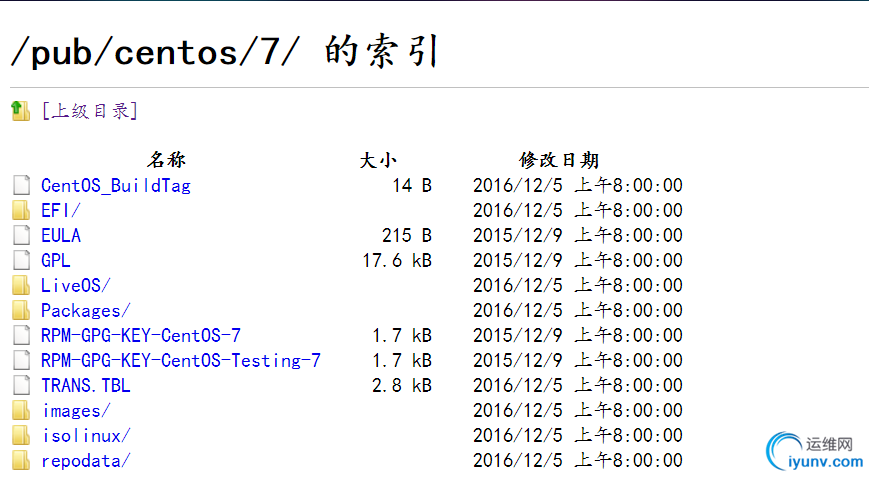Click the green up-arrow parent folder icon
869x478 pixels.
pos(21,111)
